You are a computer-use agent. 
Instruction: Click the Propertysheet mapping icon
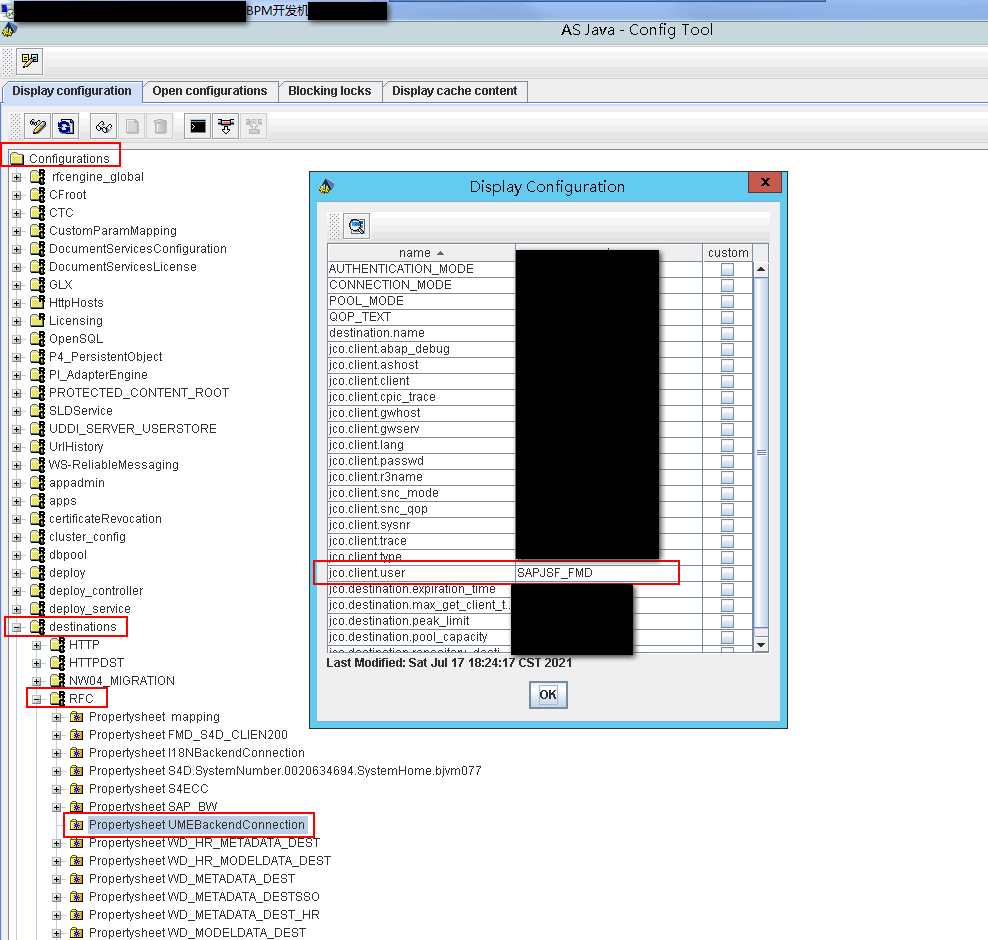pos(77,717)
